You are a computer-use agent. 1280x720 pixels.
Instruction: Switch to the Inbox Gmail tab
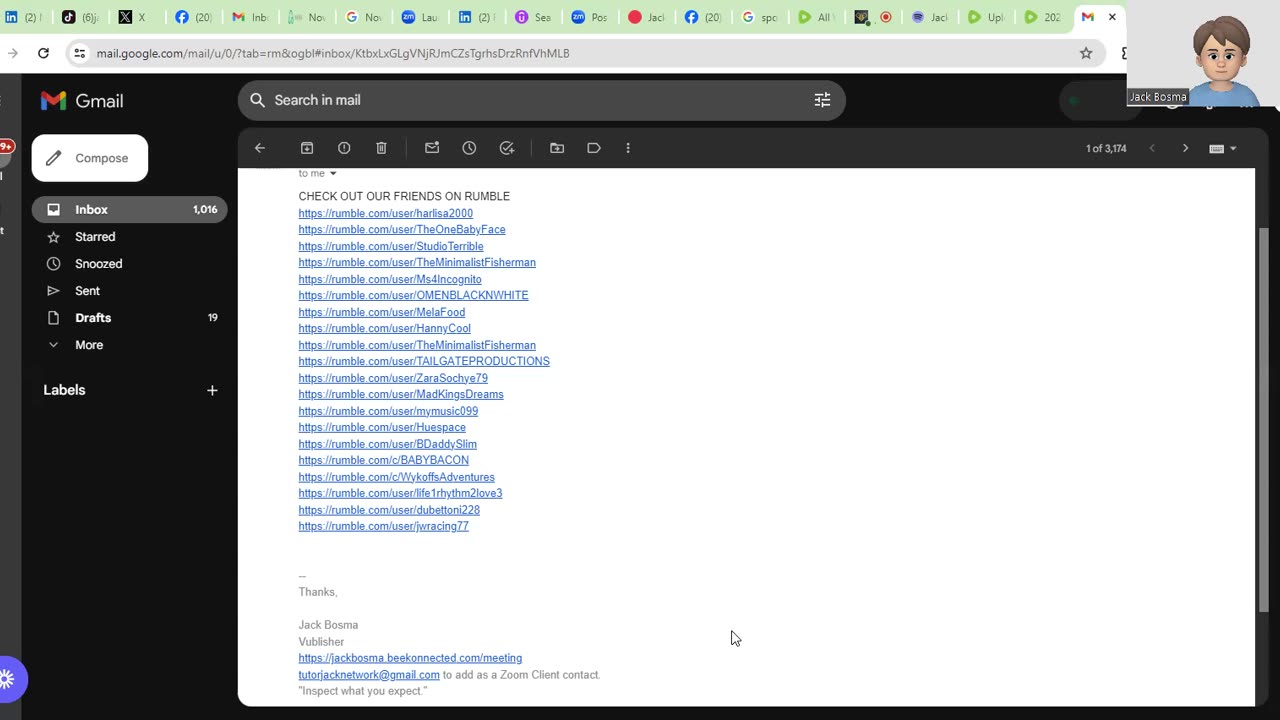coord(249,17)
